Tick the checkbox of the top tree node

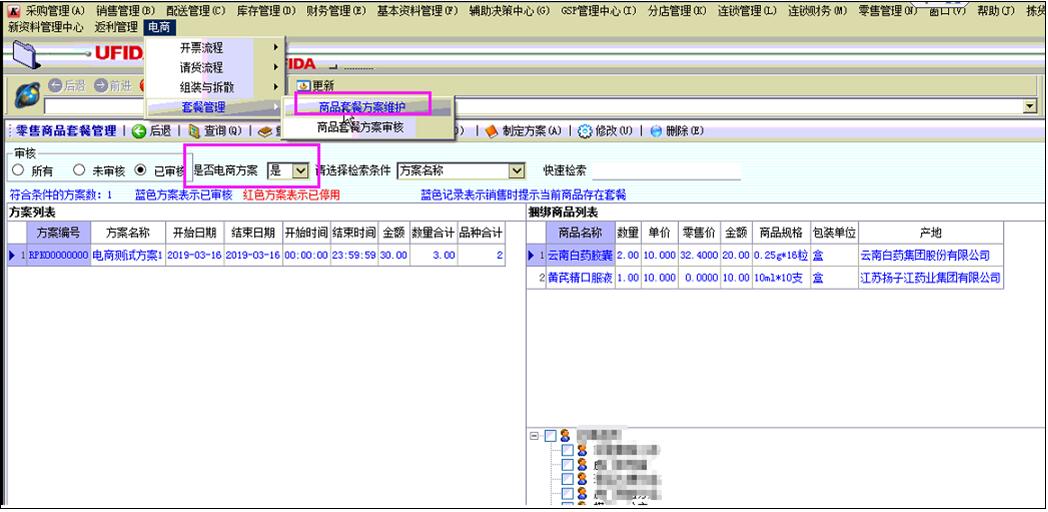click(x=550, y=436)
